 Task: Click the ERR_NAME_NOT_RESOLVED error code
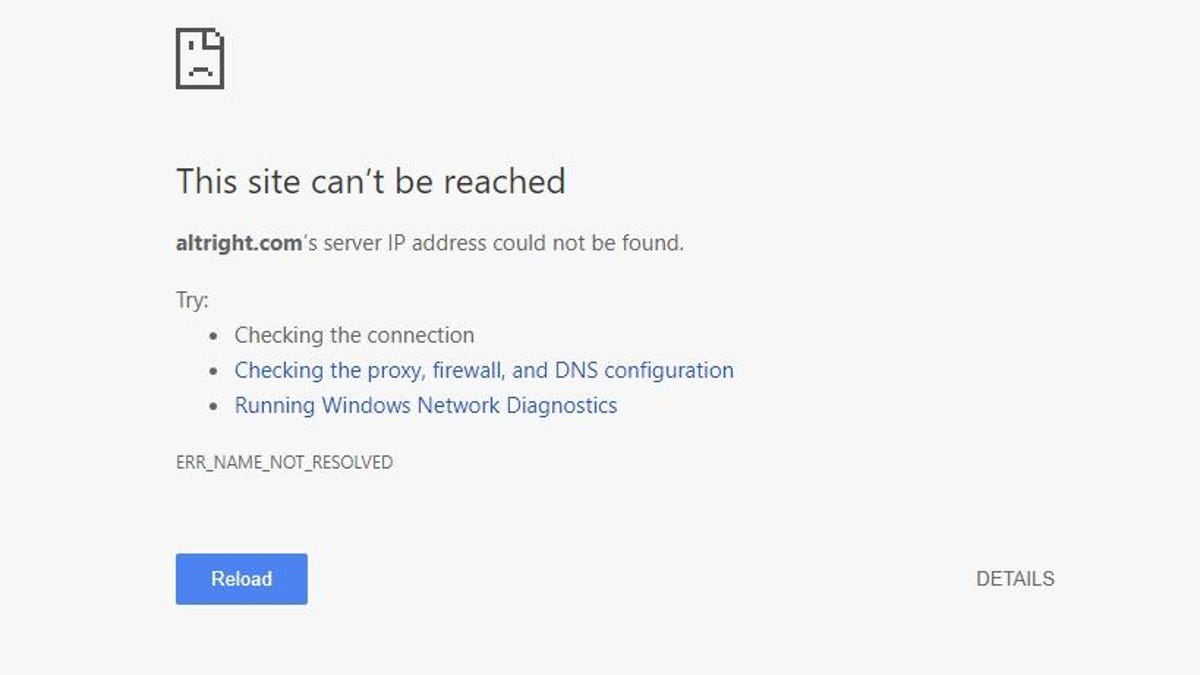(x=284, y=463)
